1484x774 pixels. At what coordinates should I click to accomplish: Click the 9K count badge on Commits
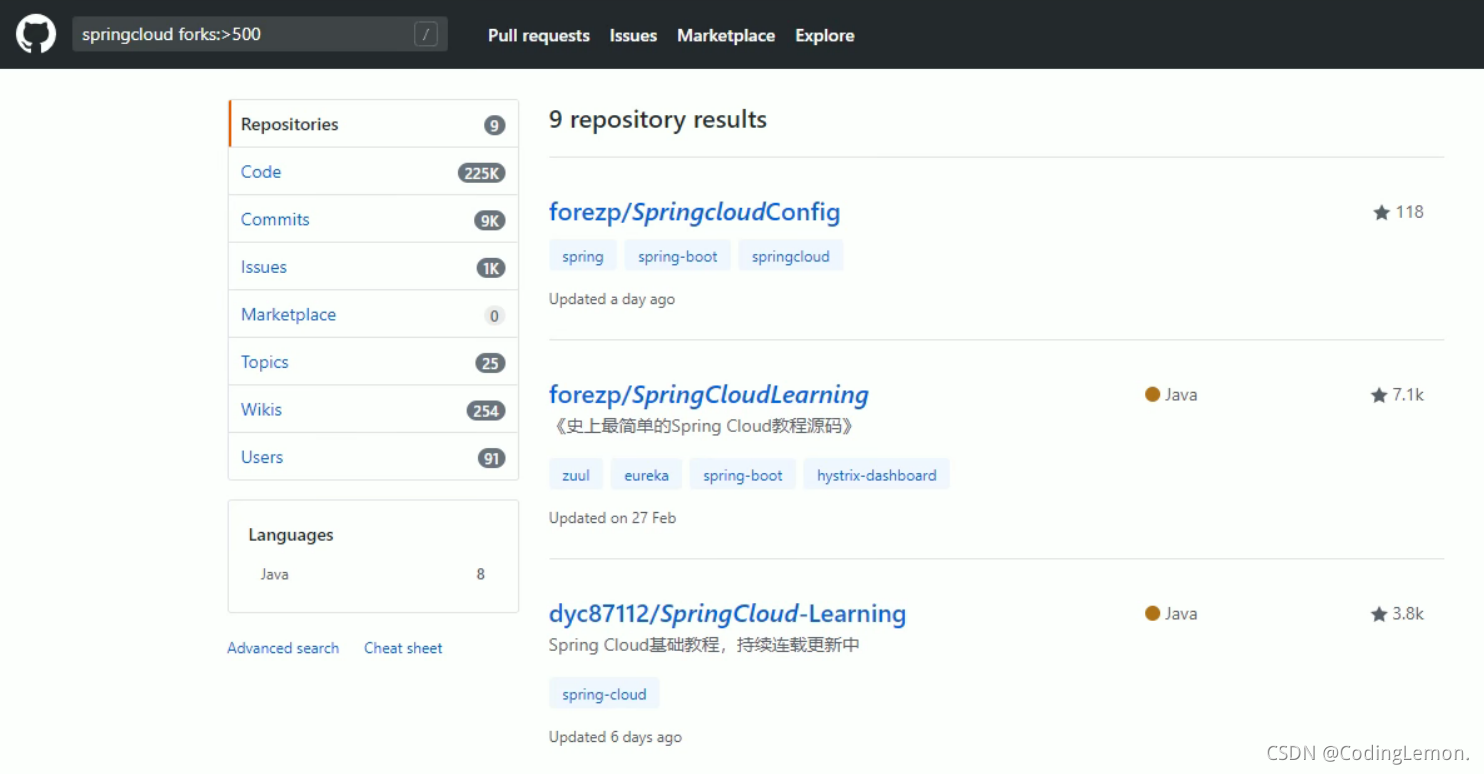point(490,220)
